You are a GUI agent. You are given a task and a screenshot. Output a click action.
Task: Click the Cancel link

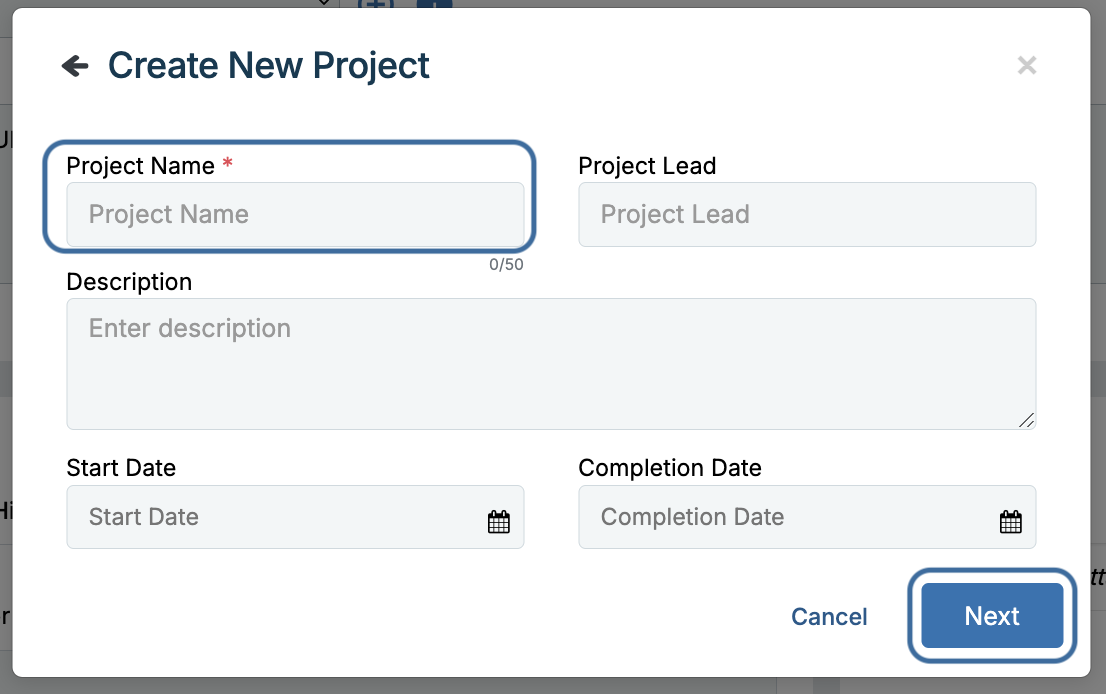click(829, 616)
